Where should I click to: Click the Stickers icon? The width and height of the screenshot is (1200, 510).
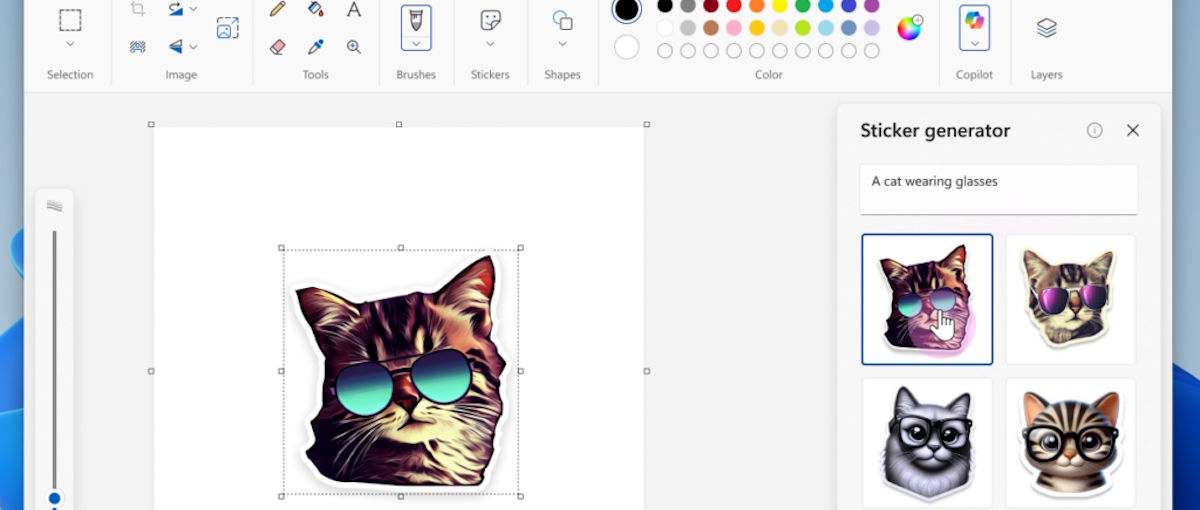tap(490, 20)
